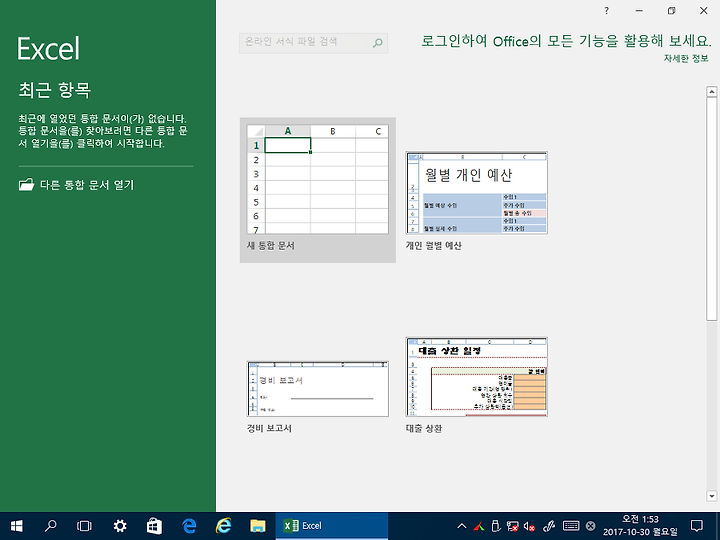720x540 pixels.
Task: Click the scrollbar down arrow
Action: (x=712, y=496)
